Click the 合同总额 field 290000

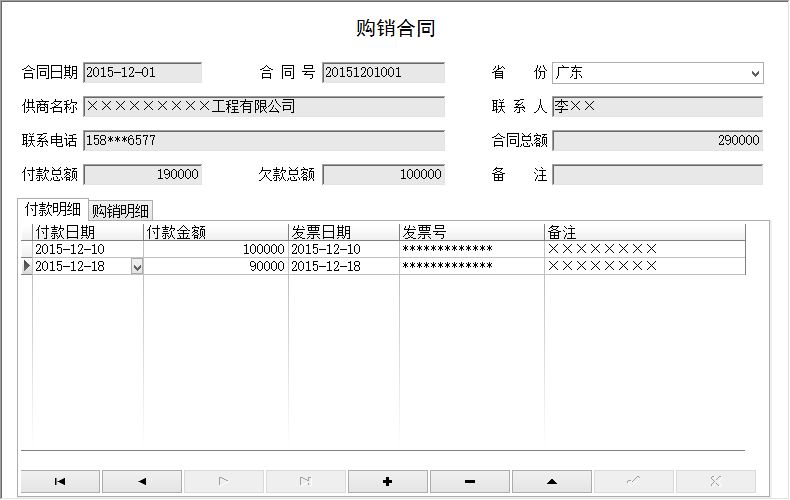pos(657,141)
